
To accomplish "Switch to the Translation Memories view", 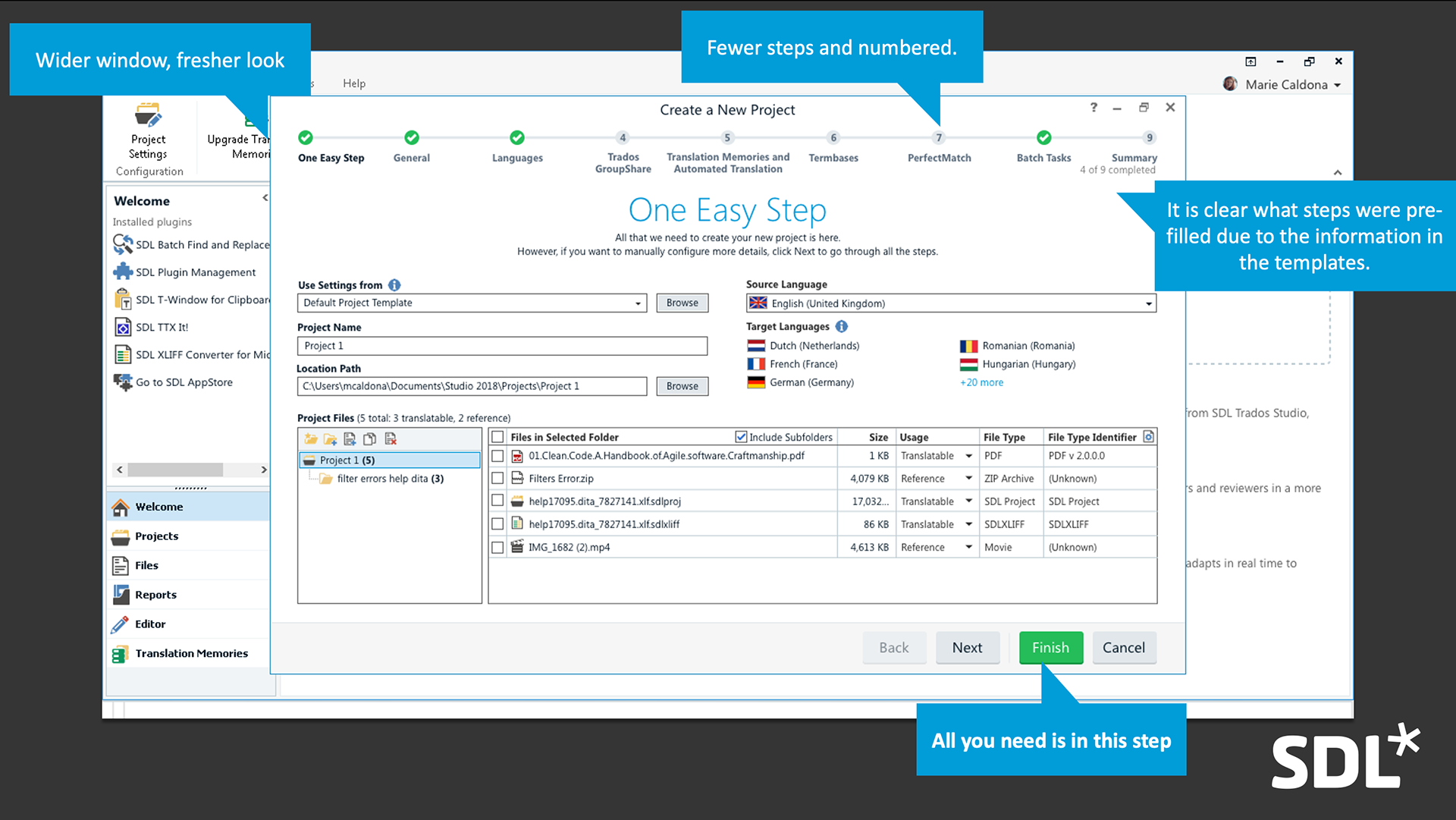I will [x=188, y=654].
